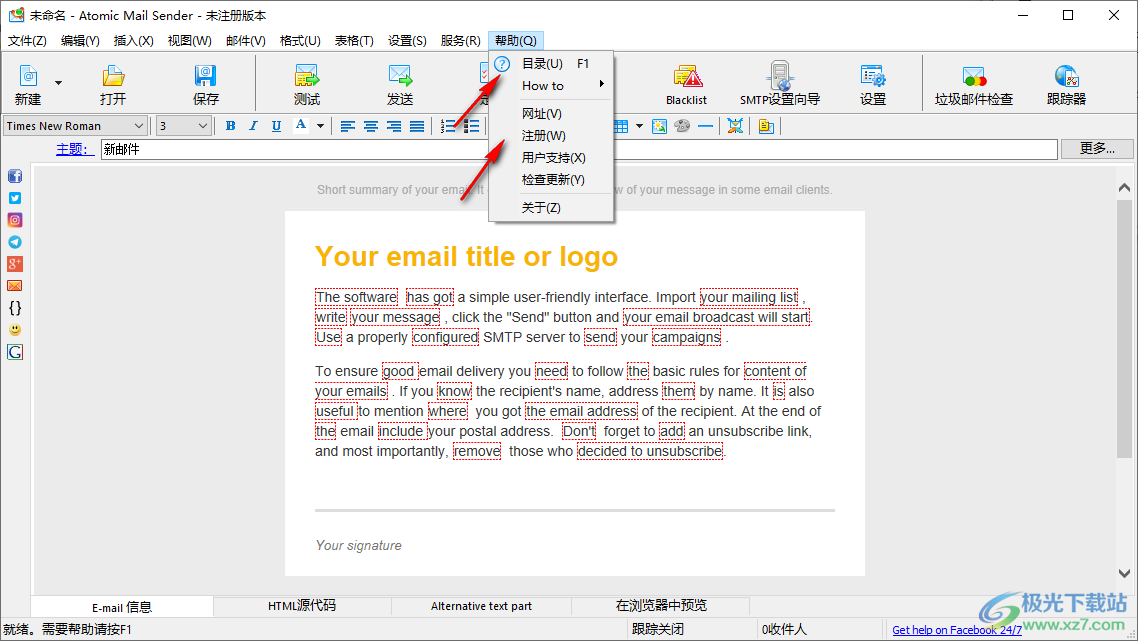
Task: Click the Test (测试) mail icon
Action: [306, 75]
